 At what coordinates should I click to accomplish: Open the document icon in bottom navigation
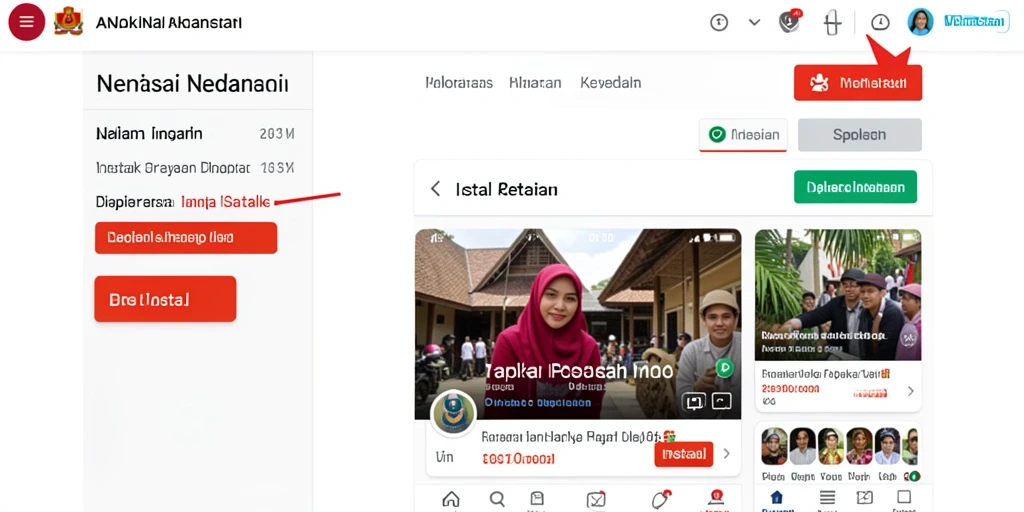536,500
